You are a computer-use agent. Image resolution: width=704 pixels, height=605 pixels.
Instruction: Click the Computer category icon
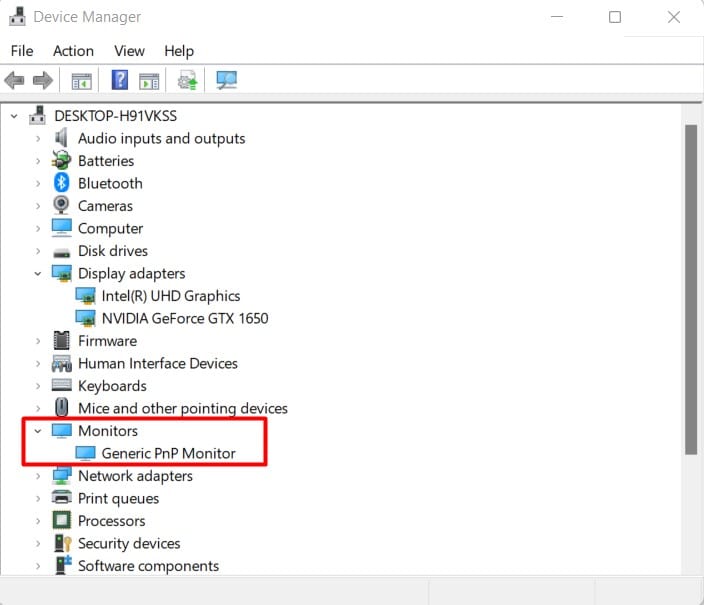(x=62, y=228)
